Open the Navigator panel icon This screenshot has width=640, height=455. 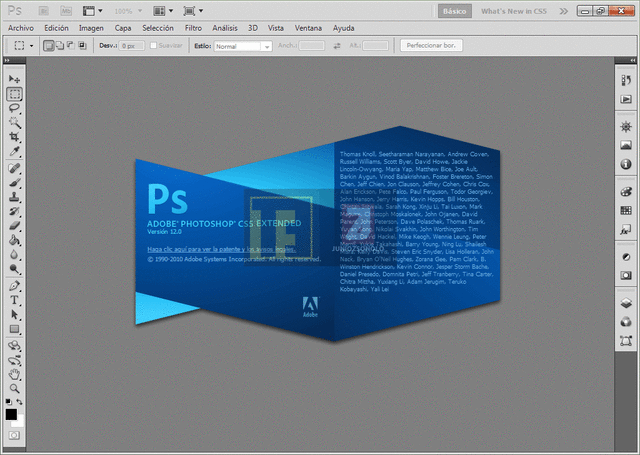coord(626,127)
